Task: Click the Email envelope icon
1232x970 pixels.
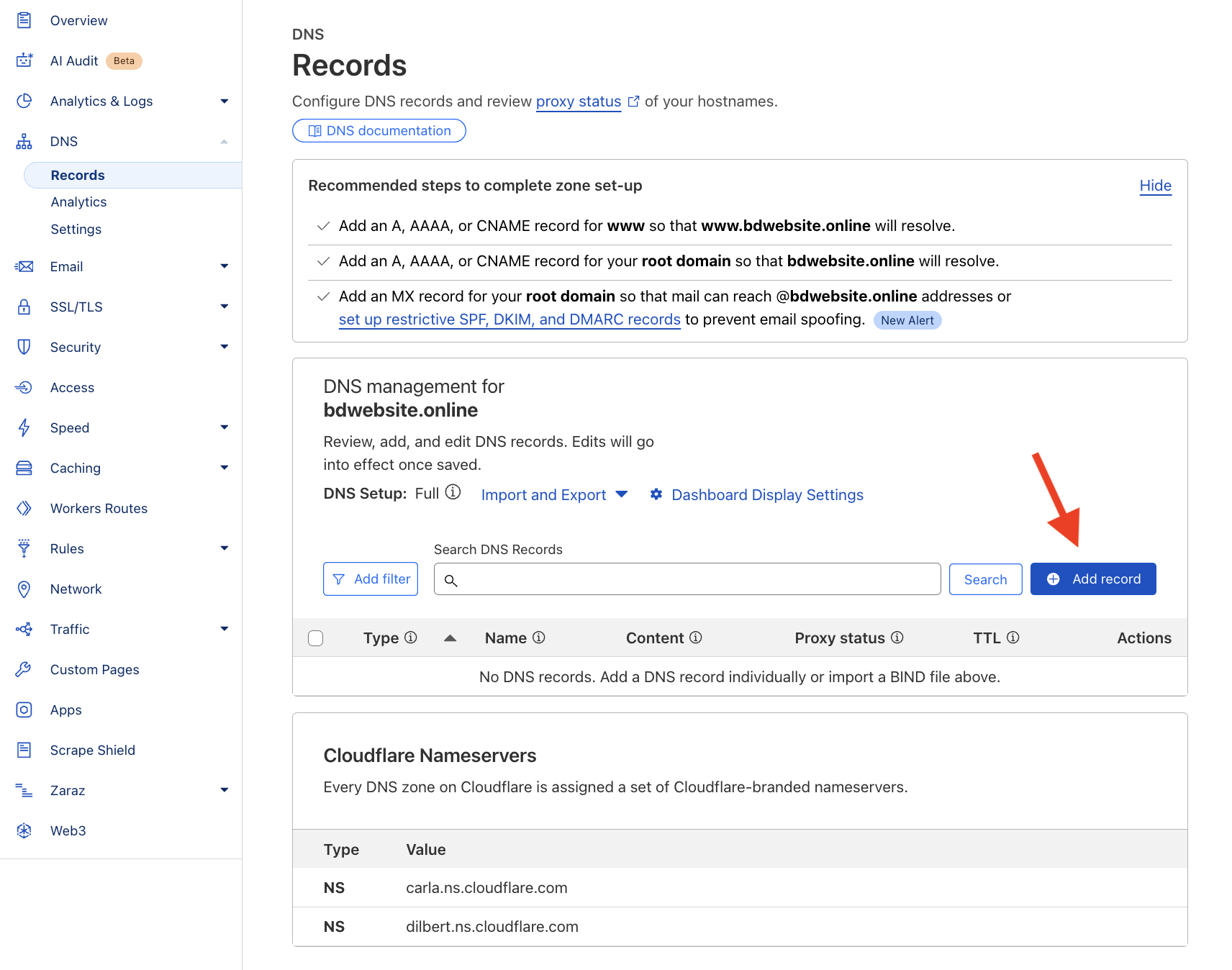Action: tap(24, 266)
